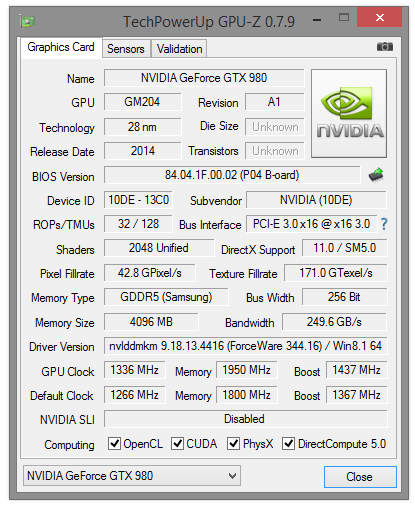Switch to the Validation tab
Viewport: 415px width, 506px height.
[179, 49]
